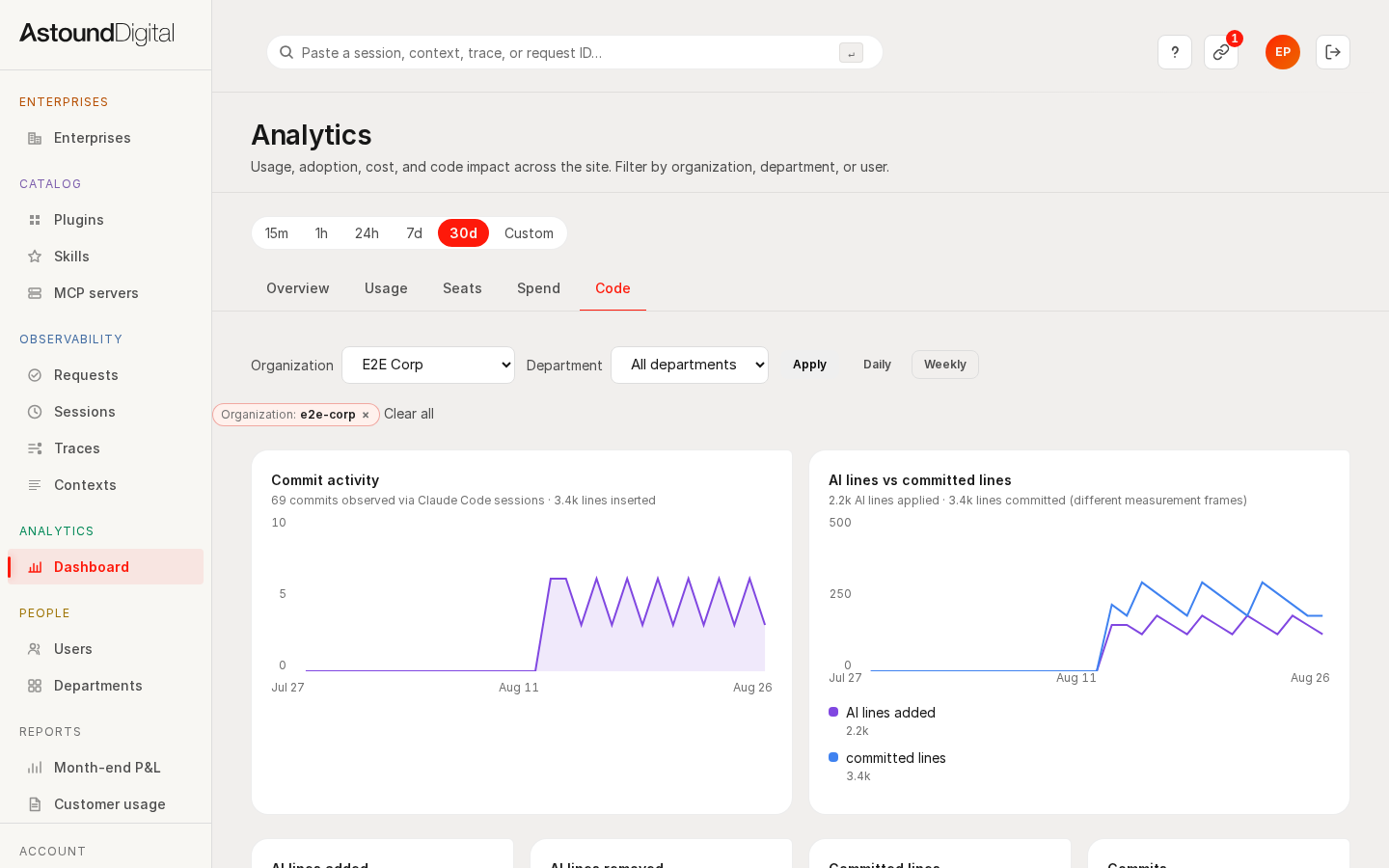Select the Custom time range
Screen dimensions: 1389x868
[529, 233]
